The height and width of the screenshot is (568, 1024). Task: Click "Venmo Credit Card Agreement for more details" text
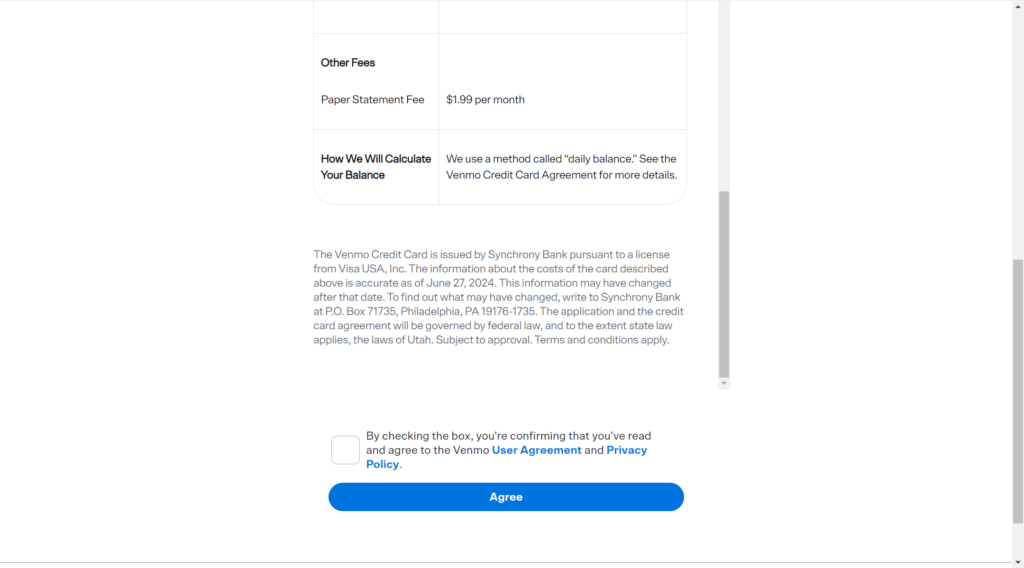[x=562, y=175]
